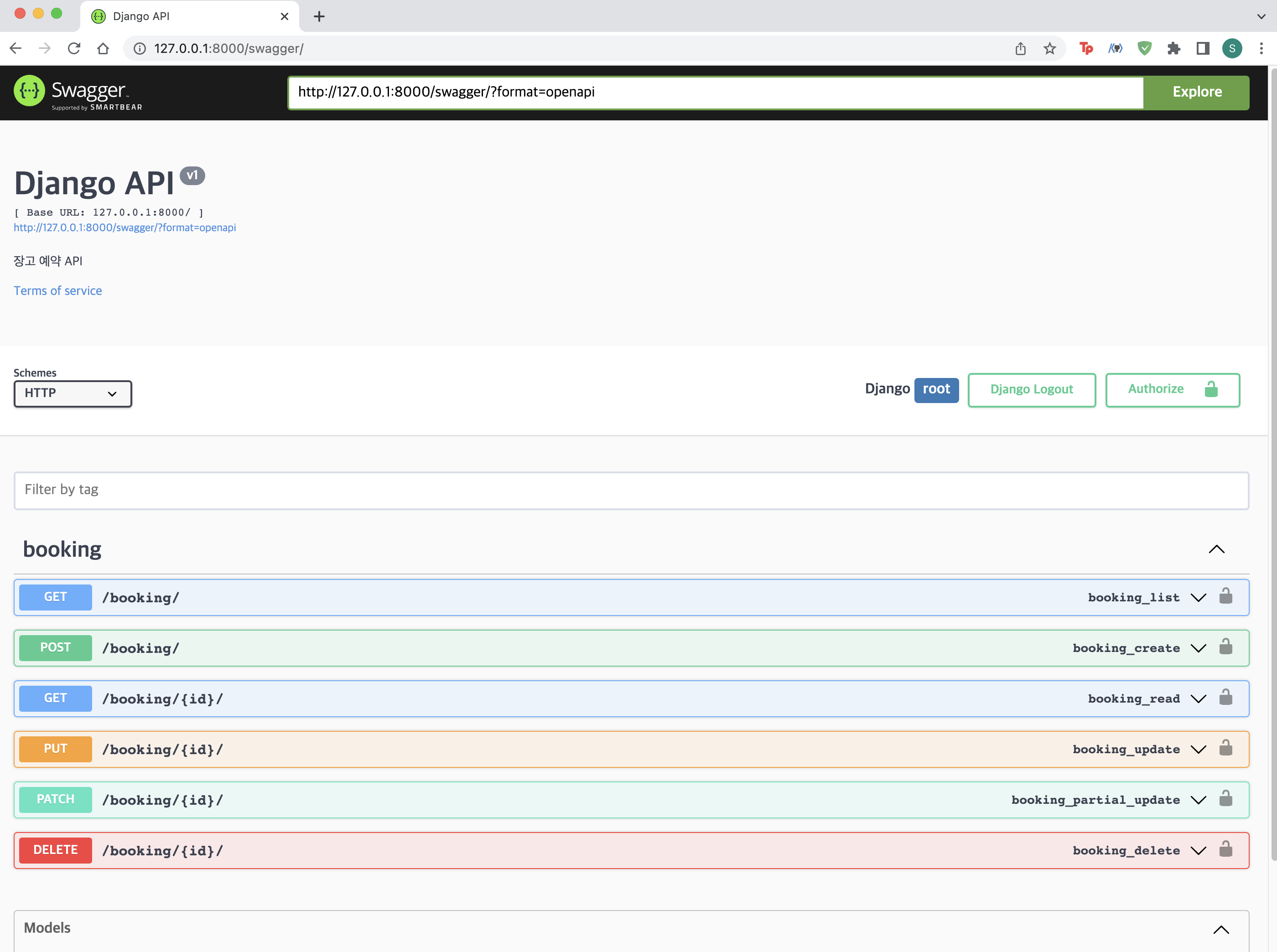1277x952 pixels.
Task: Open the browser Extensions puzzle icon
Action: tap(1173, 48)
